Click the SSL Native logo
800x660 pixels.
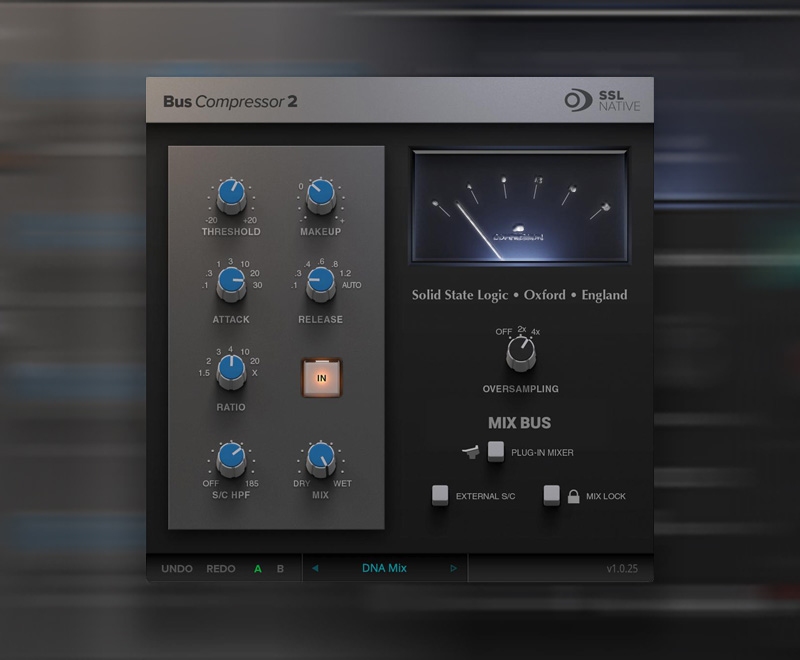(x=602, y=100)
